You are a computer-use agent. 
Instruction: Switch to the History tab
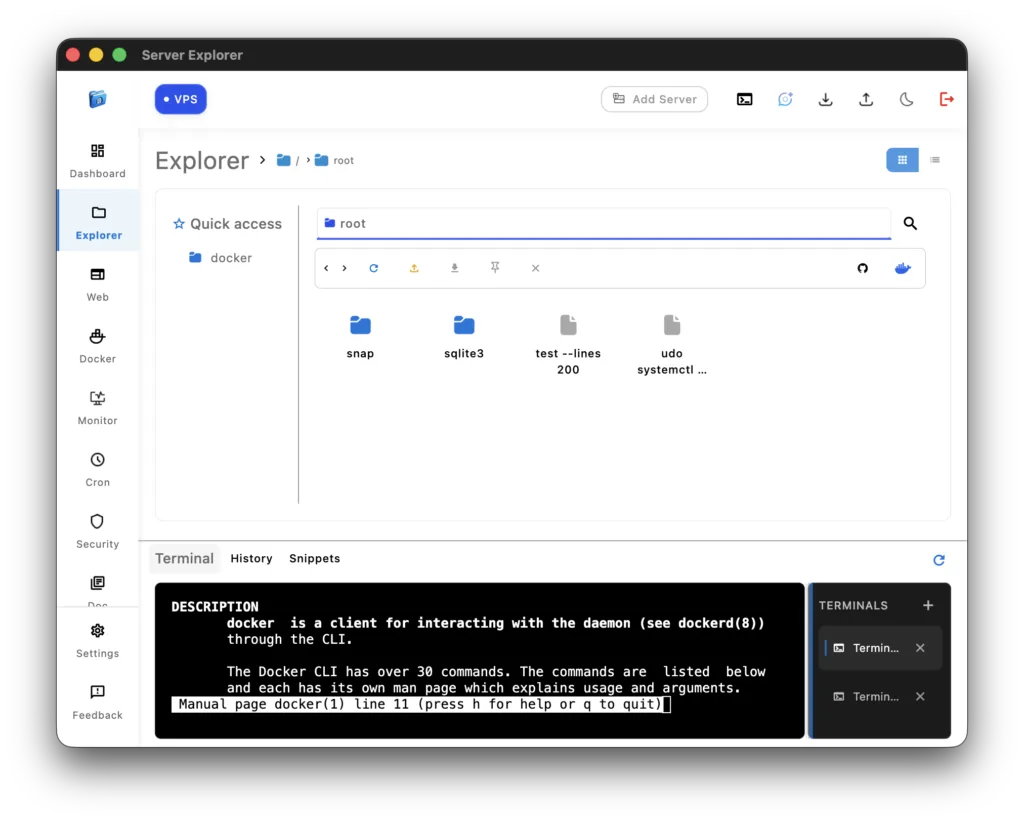click(251, 558)
